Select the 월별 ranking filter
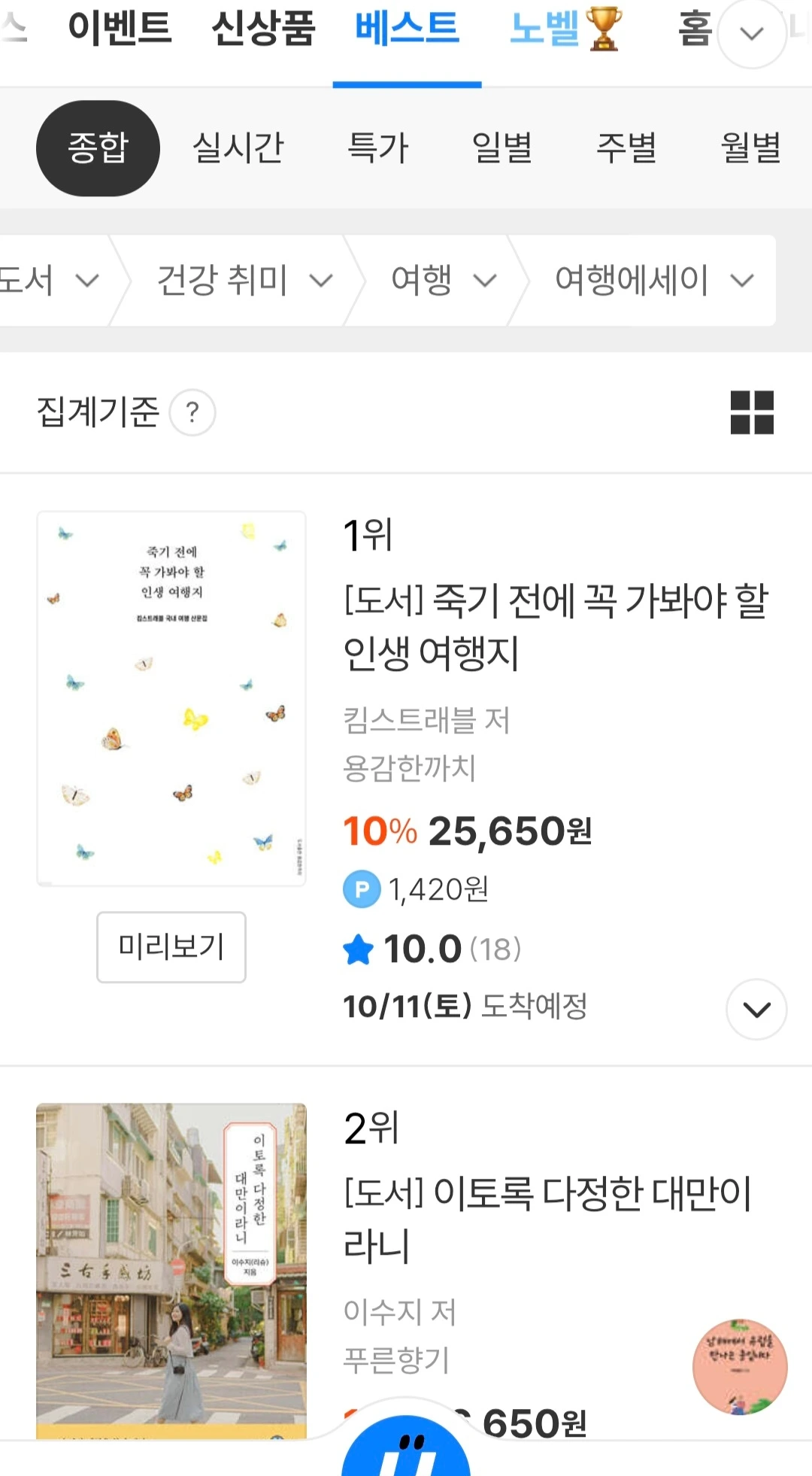 (x=750, y=148)
